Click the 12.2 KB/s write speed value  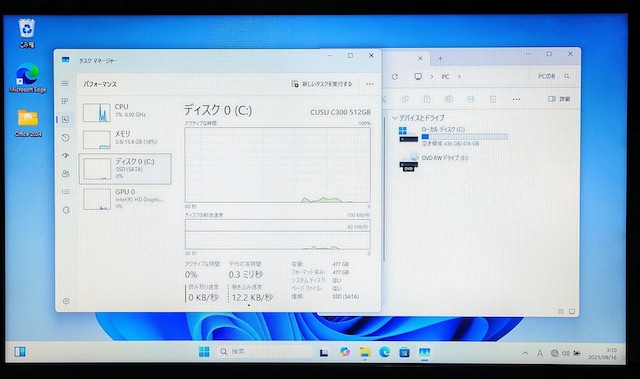point(252,297)
